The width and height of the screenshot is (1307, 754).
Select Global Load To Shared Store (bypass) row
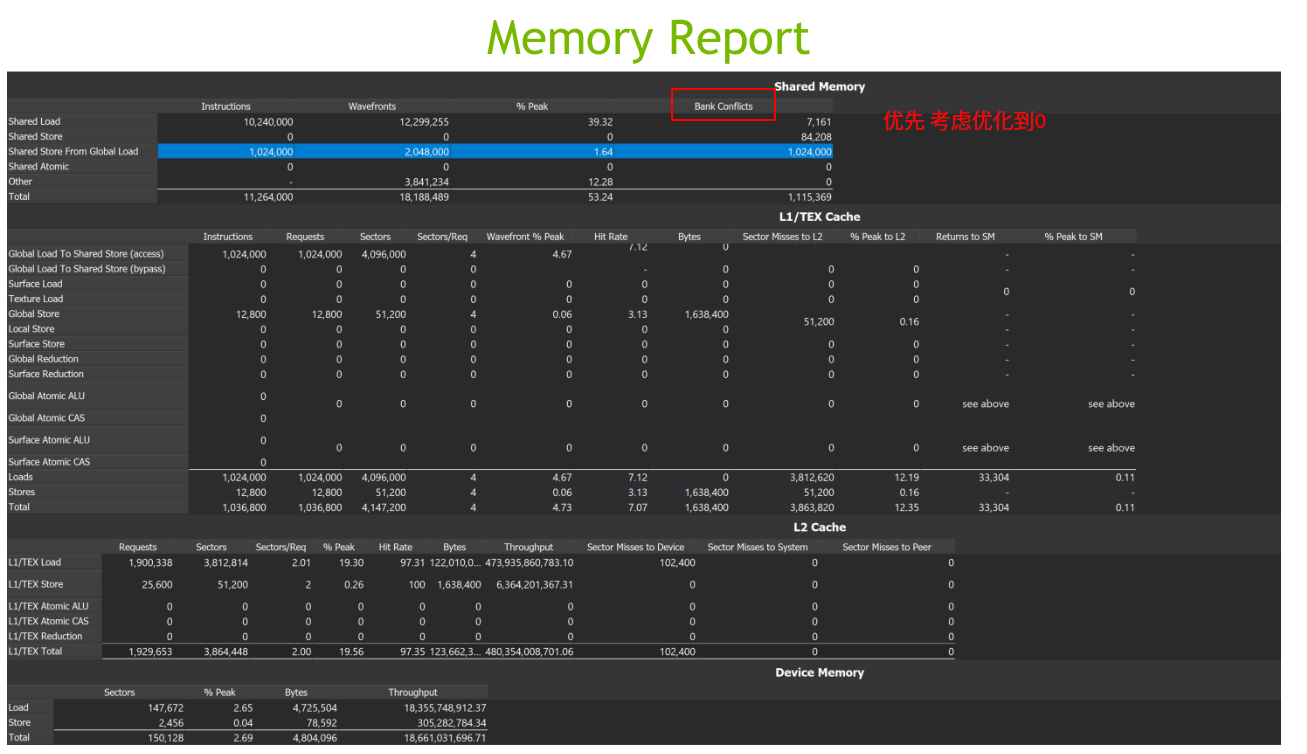point(87,269)
